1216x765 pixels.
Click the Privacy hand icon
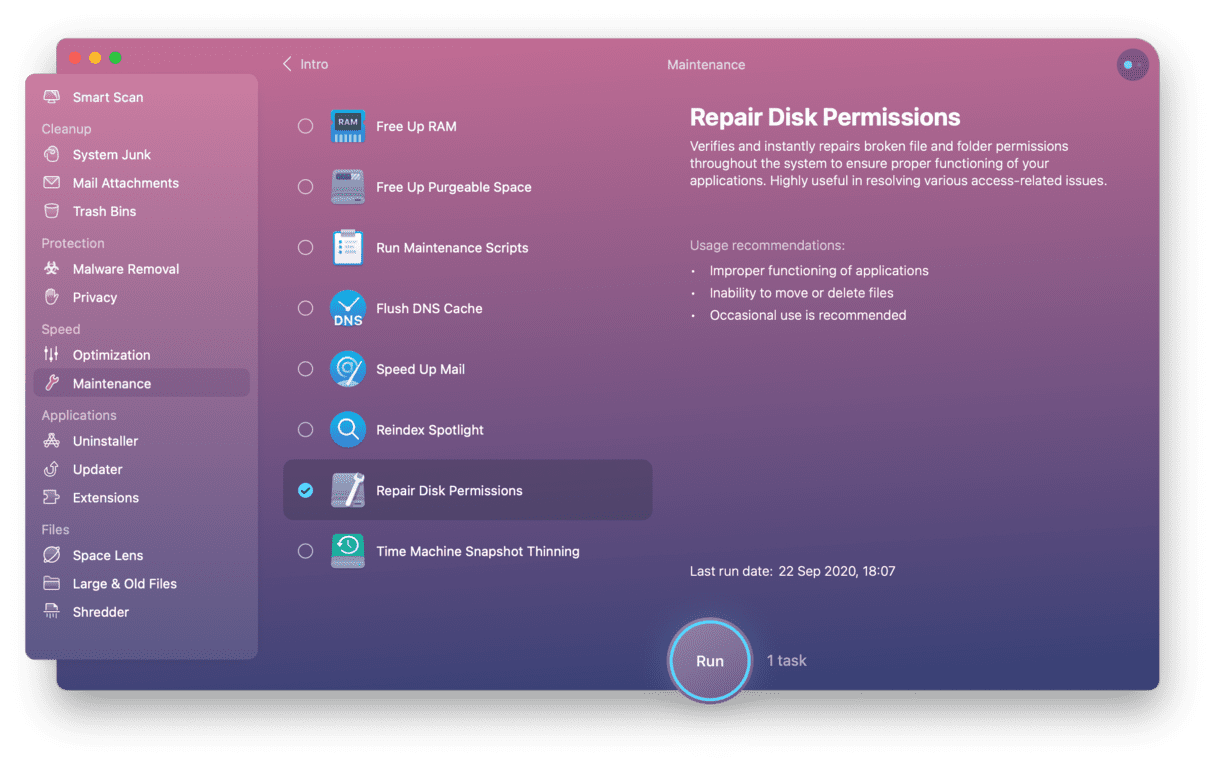coord(52,297)
